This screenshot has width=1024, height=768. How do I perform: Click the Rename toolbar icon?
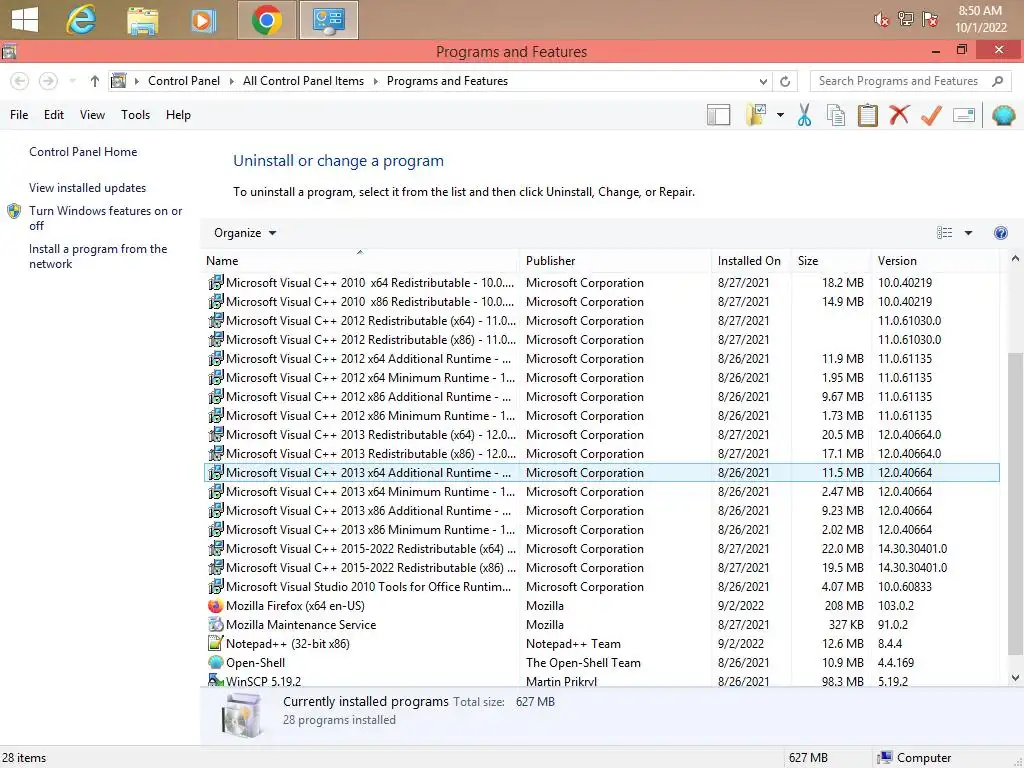964,116
